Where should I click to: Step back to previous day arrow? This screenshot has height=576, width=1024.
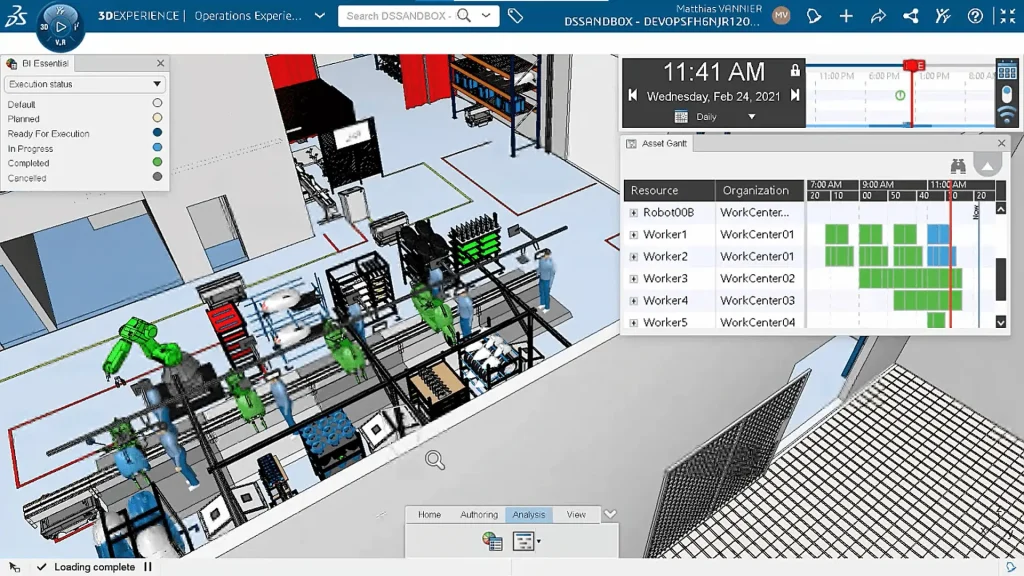633,96
